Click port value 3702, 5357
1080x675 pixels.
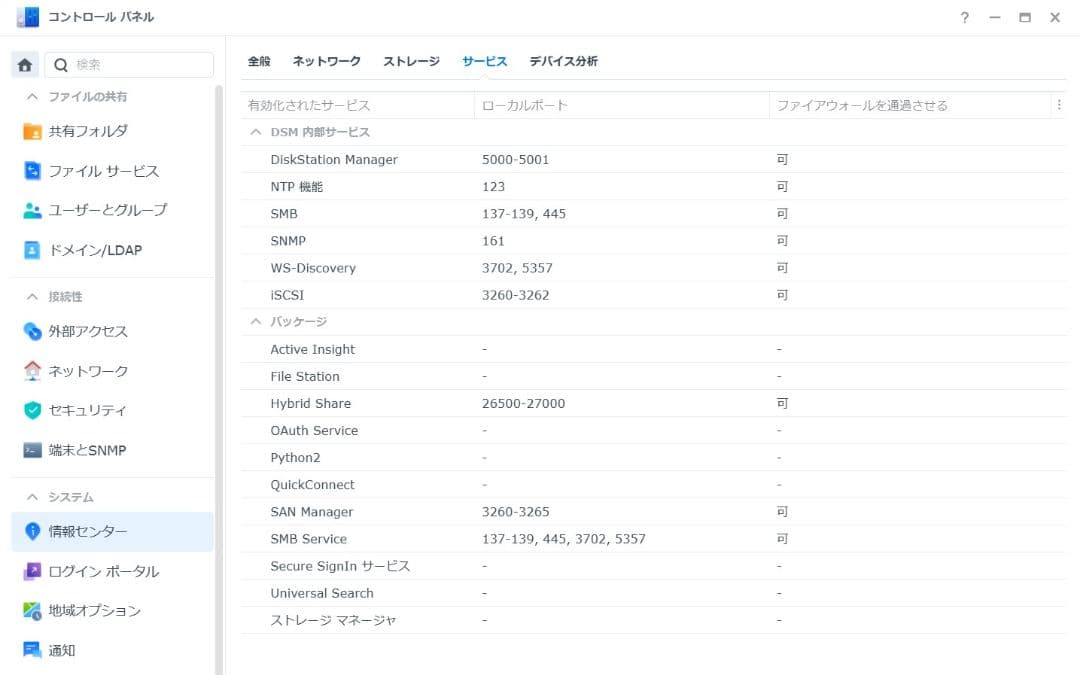click(x=517, y=268)
